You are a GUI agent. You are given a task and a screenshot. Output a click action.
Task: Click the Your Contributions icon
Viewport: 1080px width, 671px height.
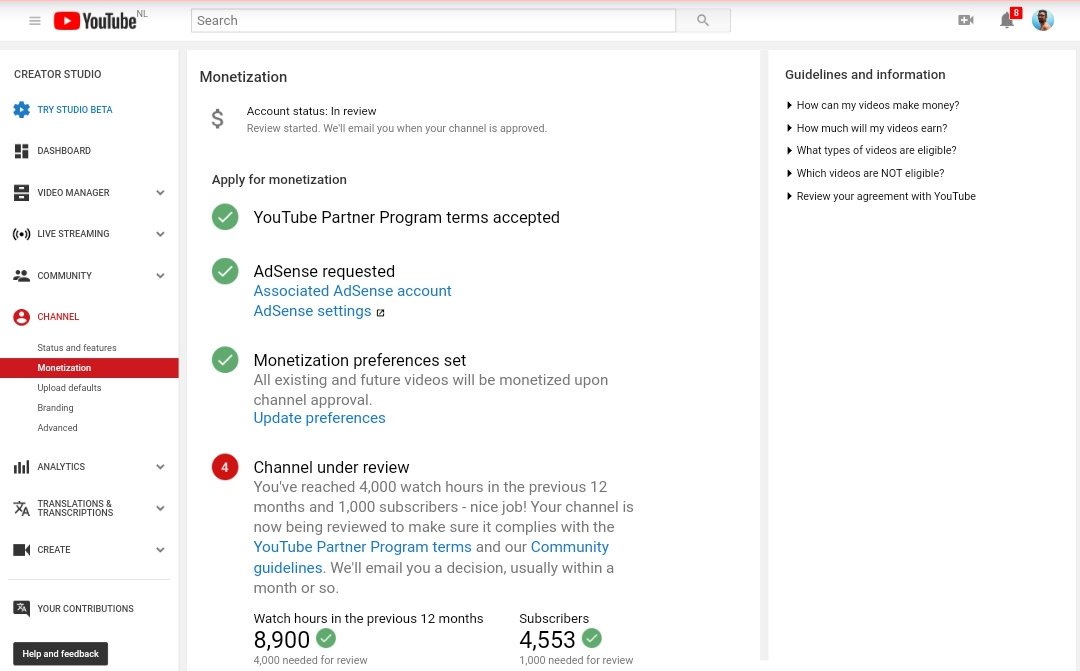coord(21,608)
